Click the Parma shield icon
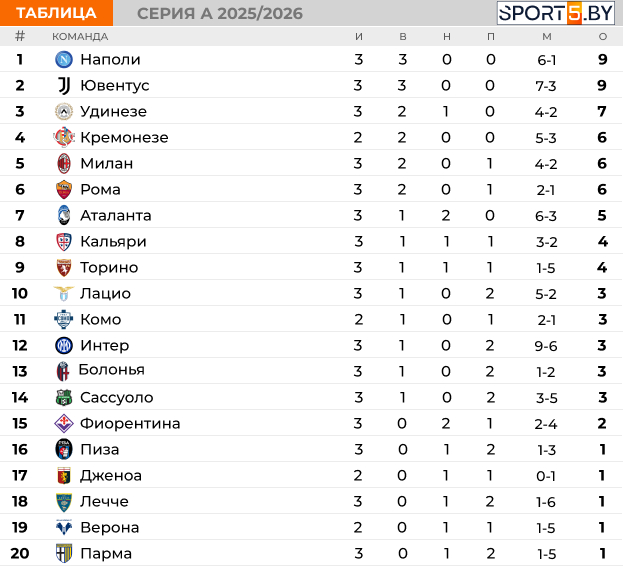623x566 pixels. click(64, 553)
